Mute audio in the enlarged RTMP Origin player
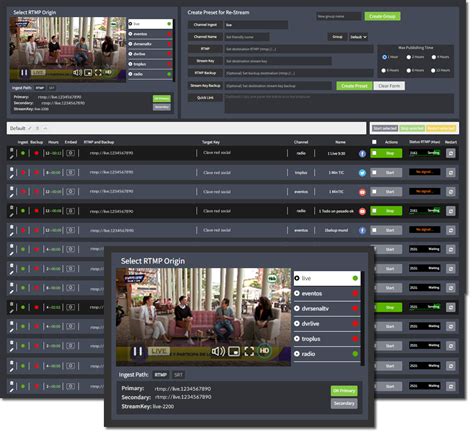The height and width of the screenshot is (435, 474). pyautogui.click(x=218, y=351)
